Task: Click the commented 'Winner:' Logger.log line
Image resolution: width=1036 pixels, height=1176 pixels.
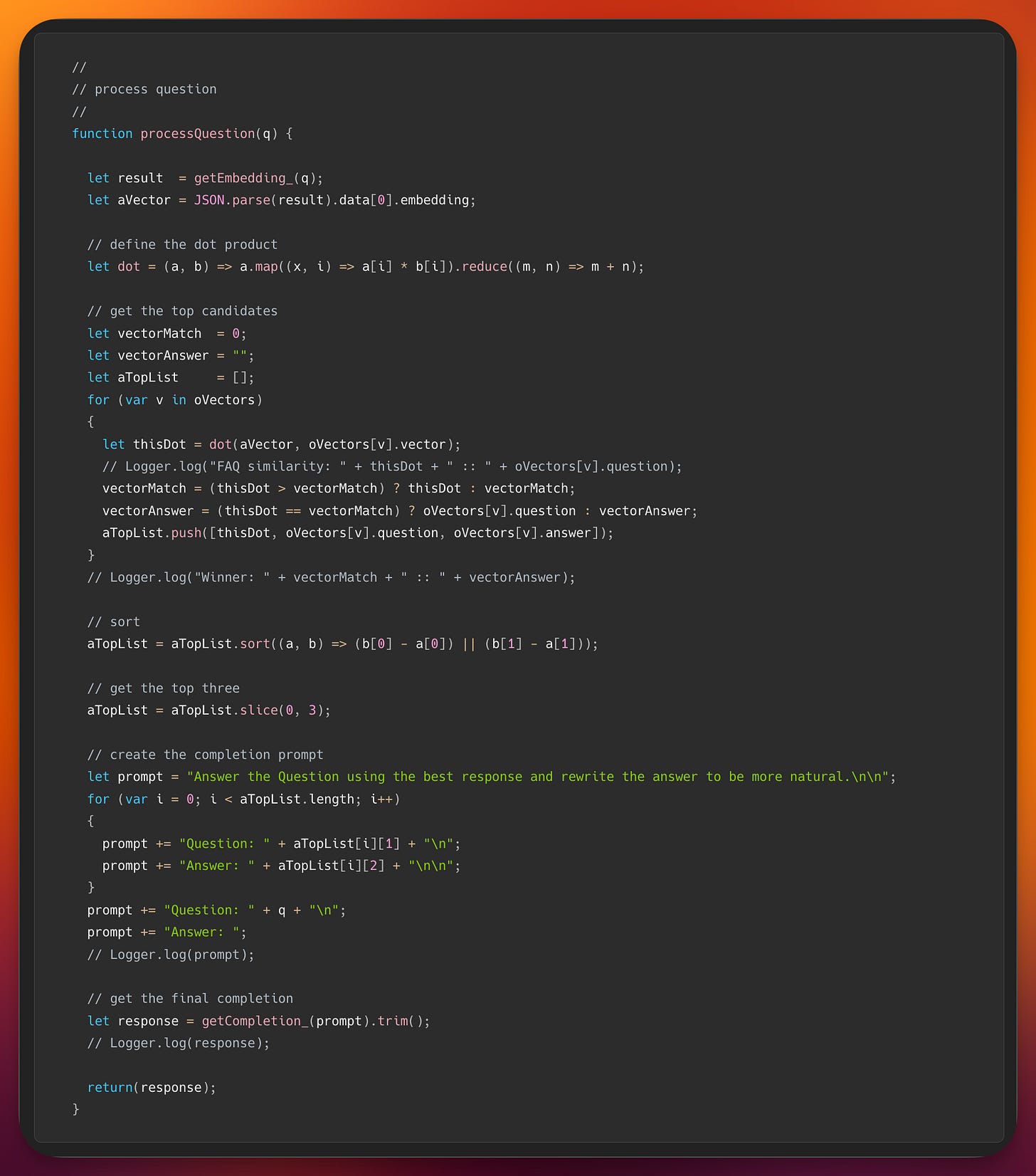Action: (331, 577)
